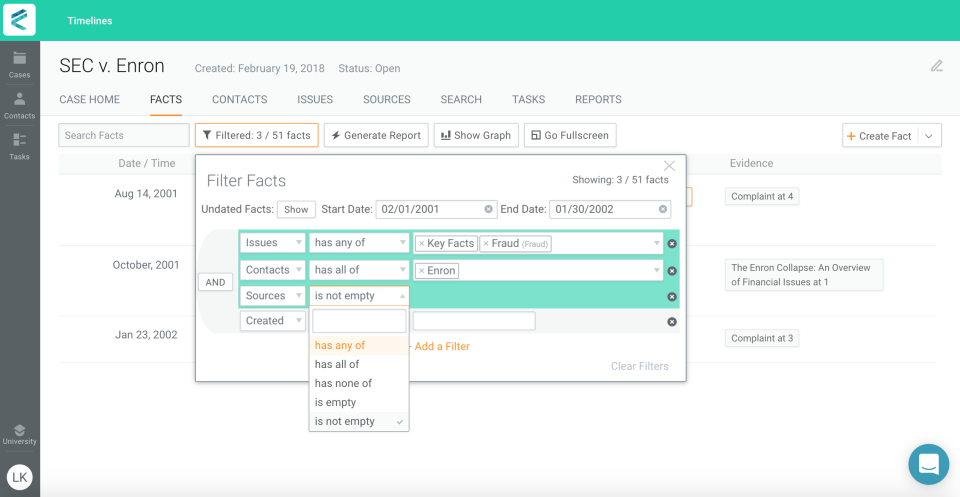Remove the Created filter row
Image resolution: width=960 pixels, height=497 pixels.
pos(672,321)
